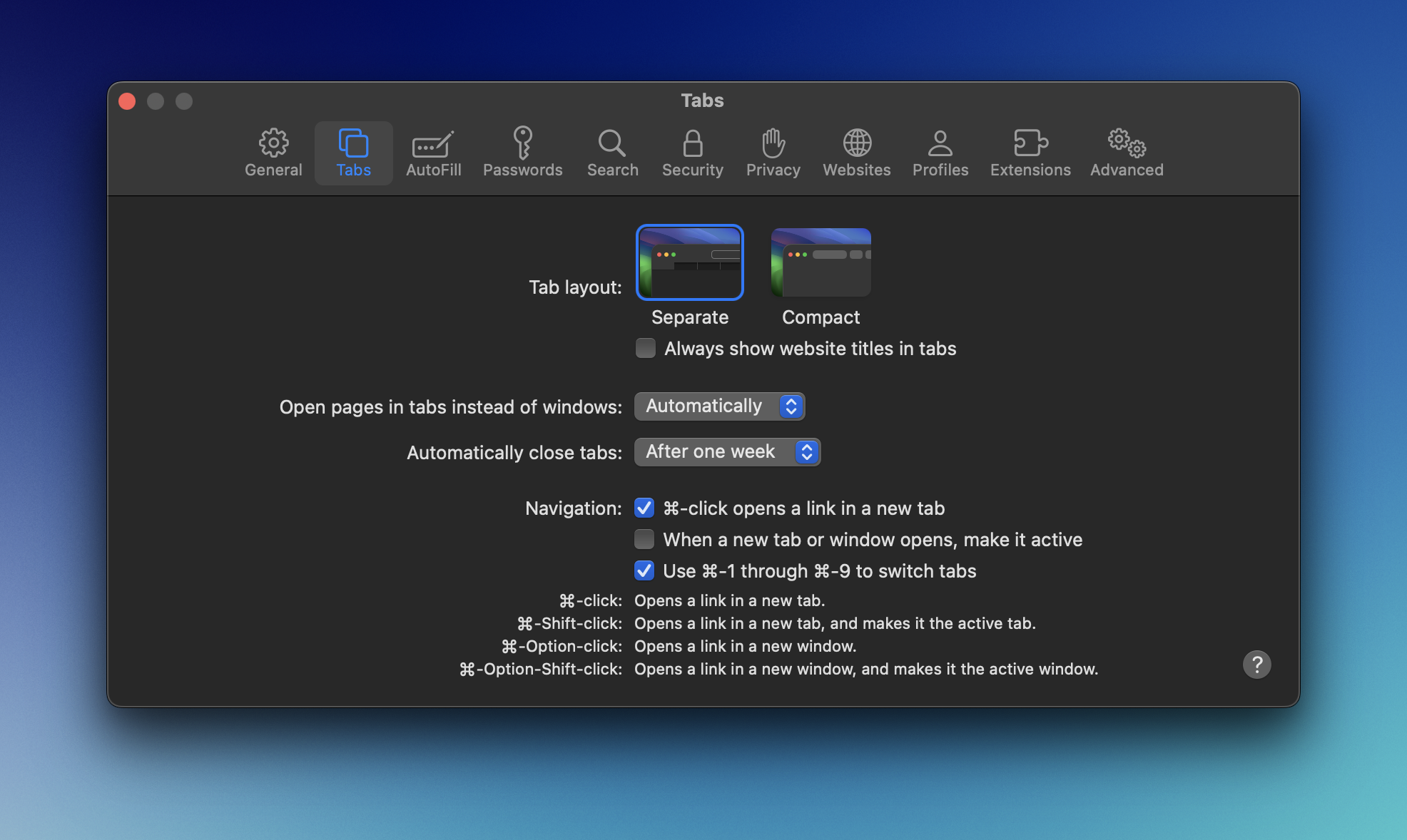Click the Tab layout label

coord(575,287)
